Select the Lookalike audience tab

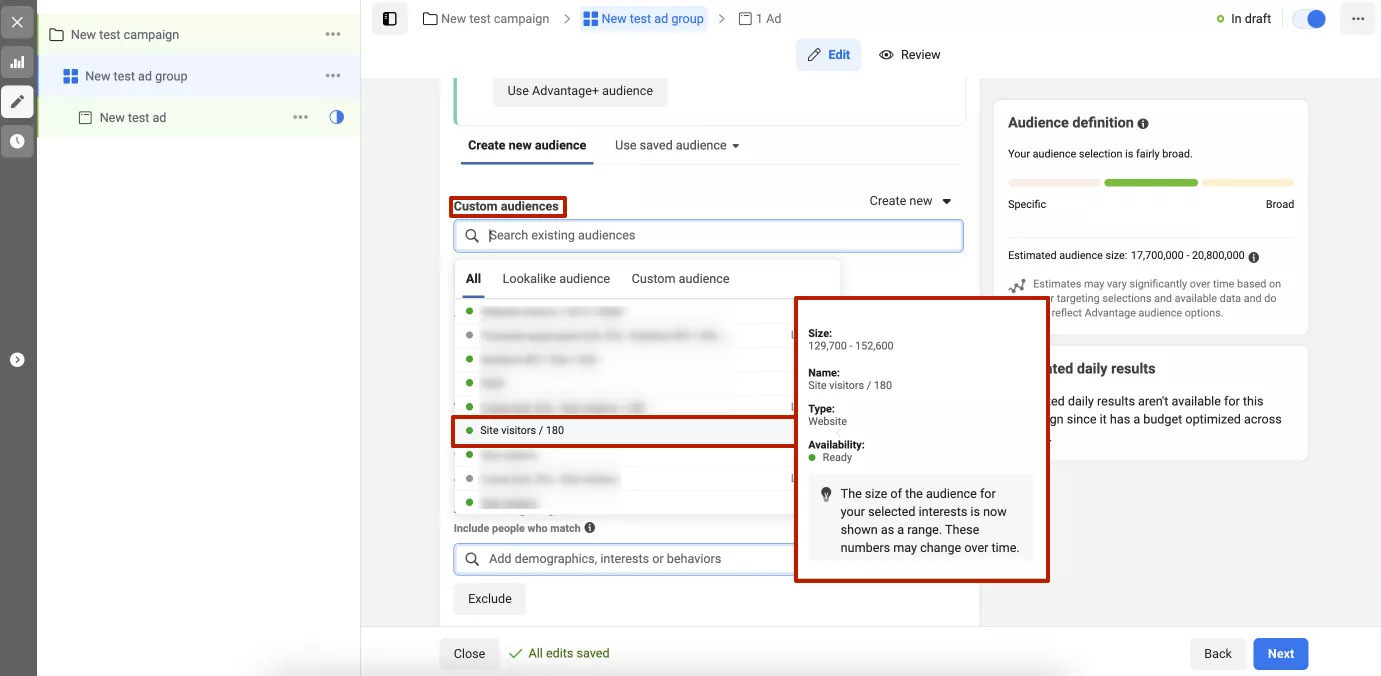pyautogui.click(x=556, y=279)
